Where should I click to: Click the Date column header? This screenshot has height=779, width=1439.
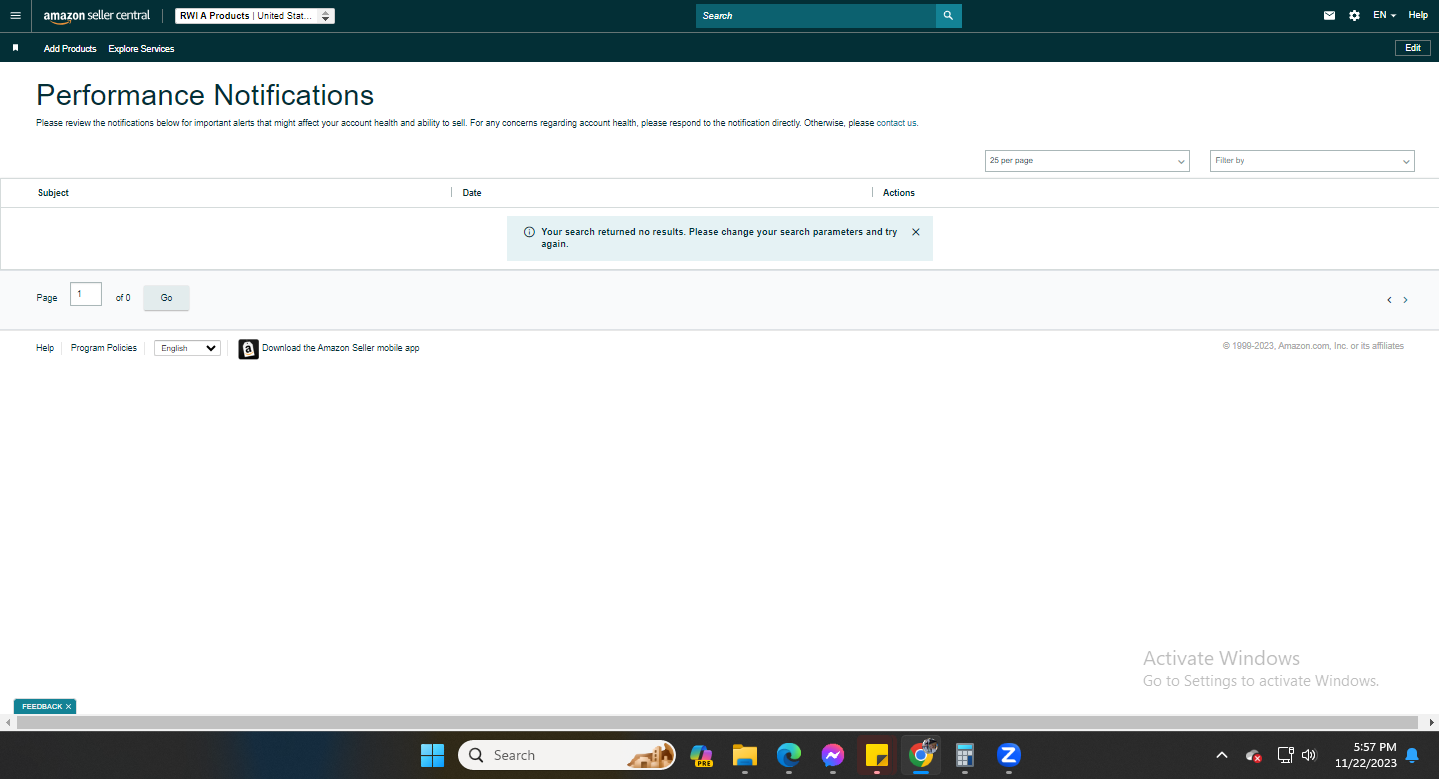472,193
